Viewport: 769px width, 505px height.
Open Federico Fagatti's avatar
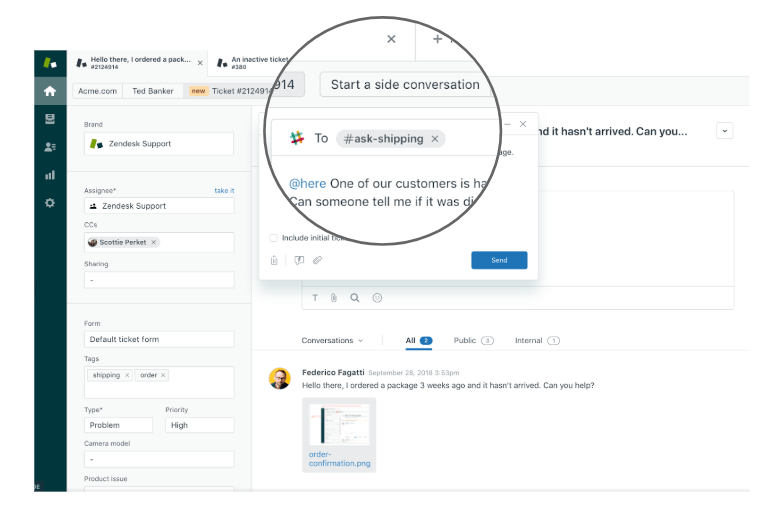pyautogui.click(x=280, y=379)
